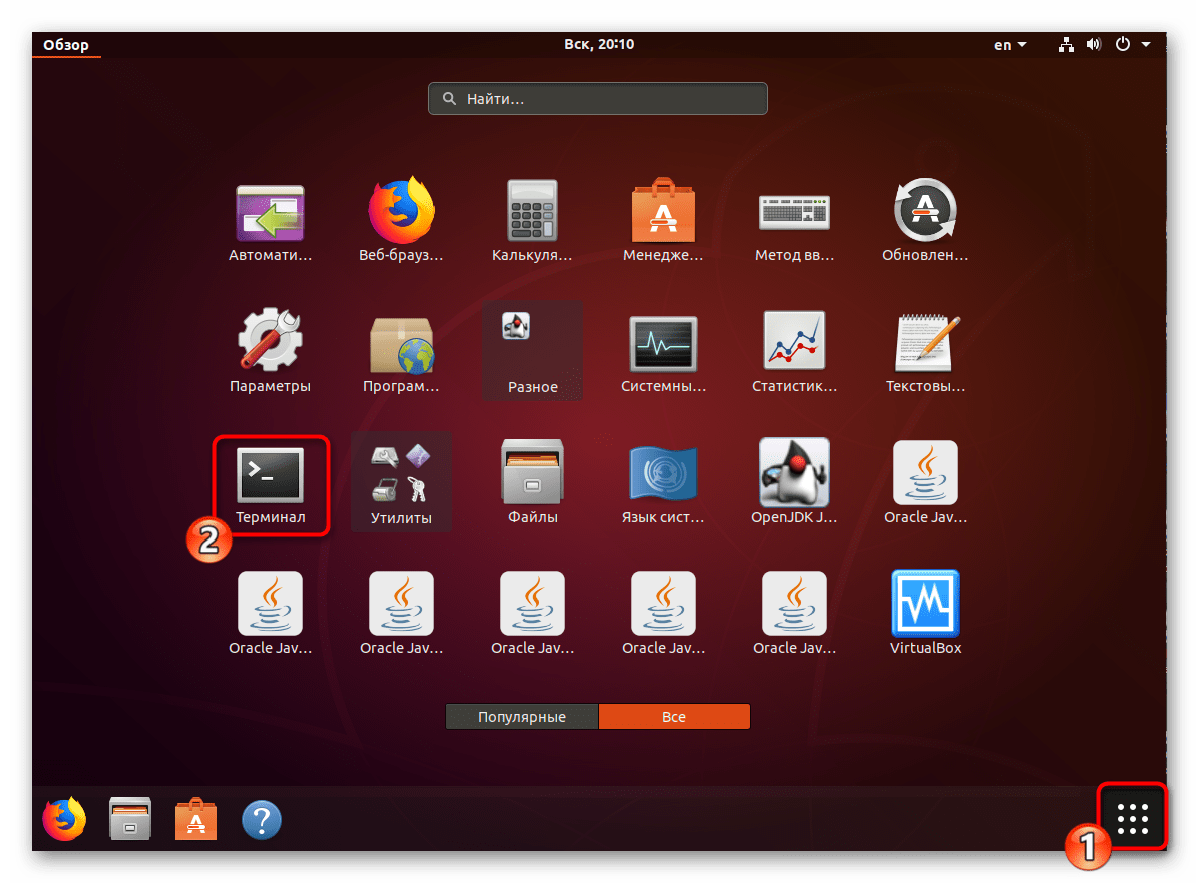Open the clock and calendar menu

coord(599,44)
